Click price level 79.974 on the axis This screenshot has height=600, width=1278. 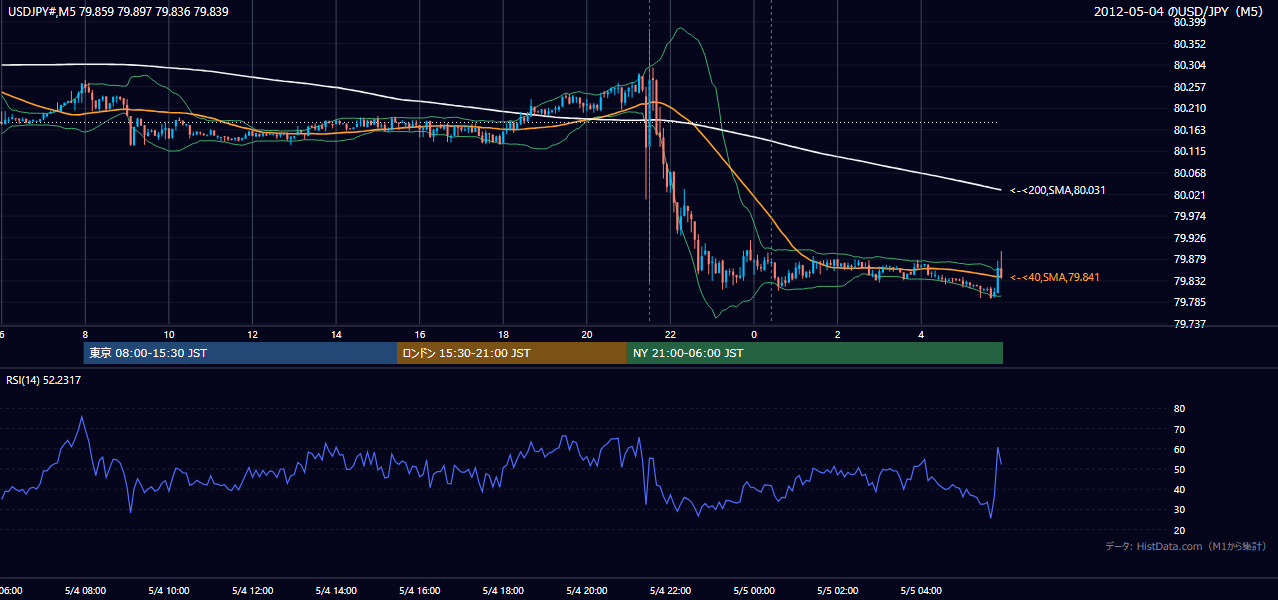1189,216
